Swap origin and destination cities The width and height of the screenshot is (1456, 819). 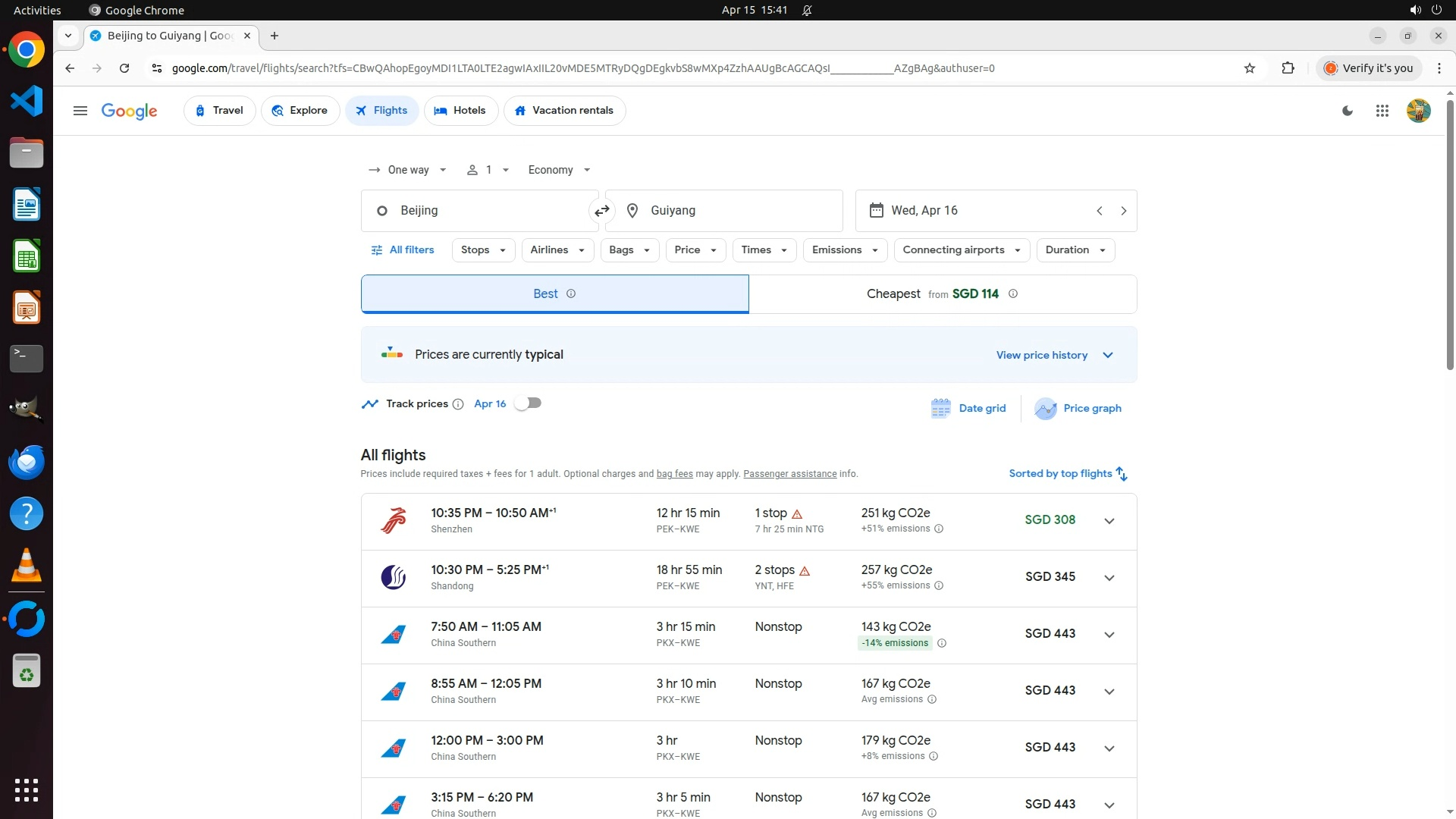click(x=601, y=211)
